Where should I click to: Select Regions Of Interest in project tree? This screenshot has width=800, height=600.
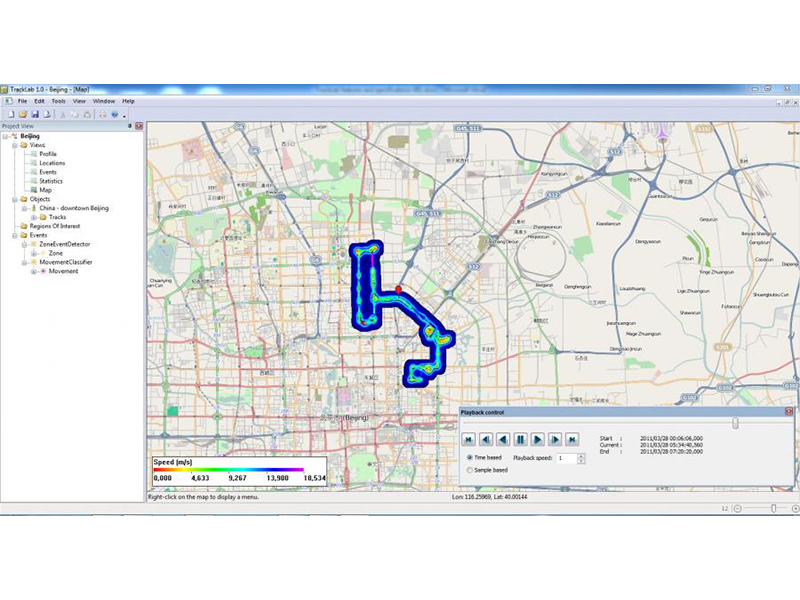click(x=54, y=226)
